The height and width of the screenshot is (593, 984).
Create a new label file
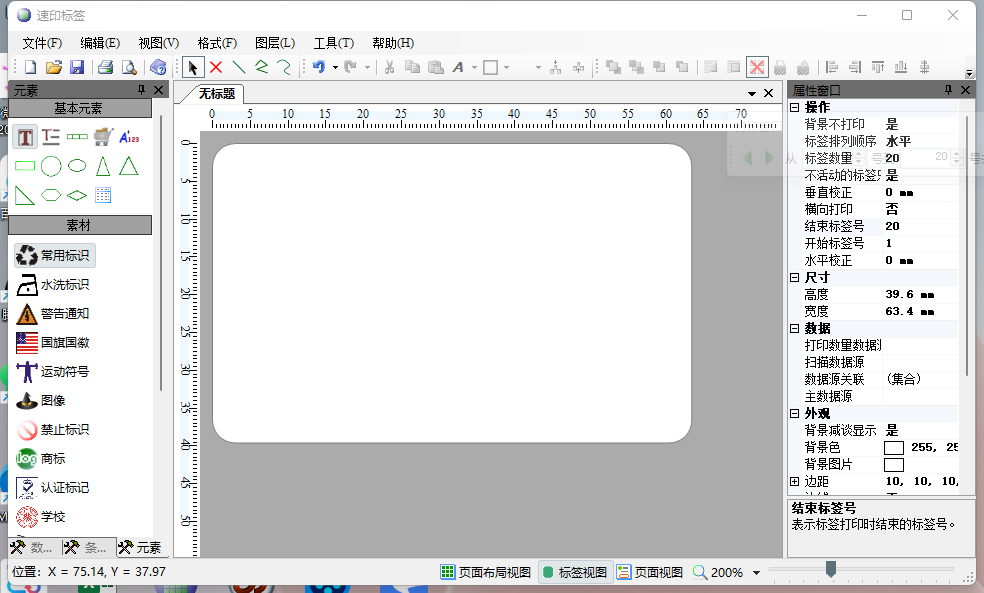[30, 67]
